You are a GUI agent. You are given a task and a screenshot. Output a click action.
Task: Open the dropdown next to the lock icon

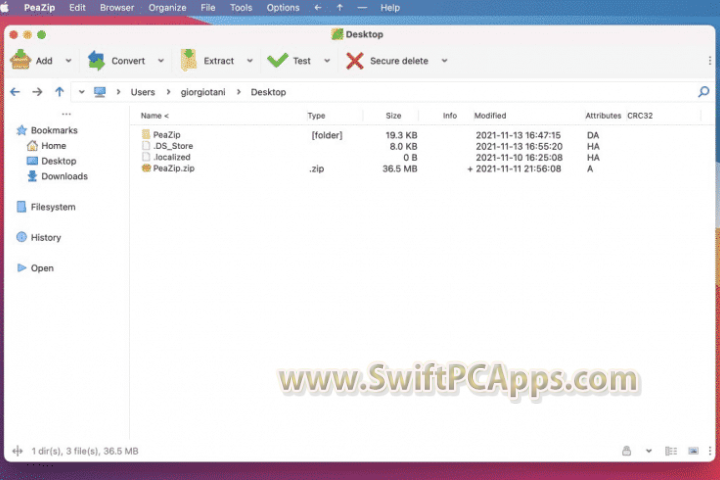(649, 451)
